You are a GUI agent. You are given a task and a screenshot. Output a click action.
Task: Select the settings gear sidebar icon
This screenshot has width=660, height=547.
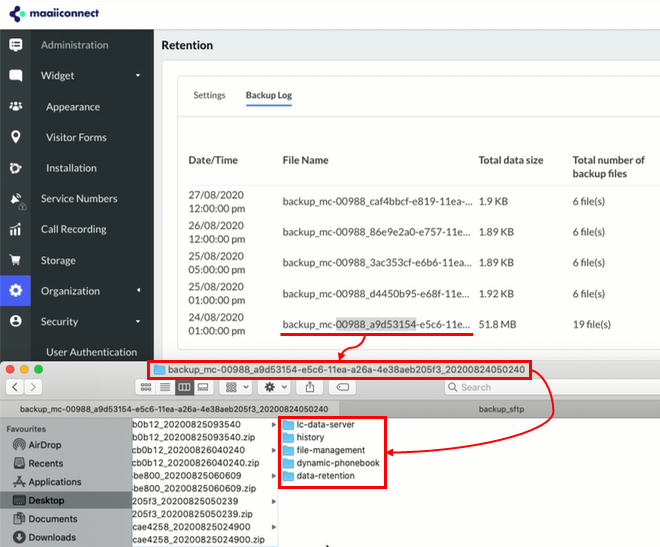coord(16,290)
